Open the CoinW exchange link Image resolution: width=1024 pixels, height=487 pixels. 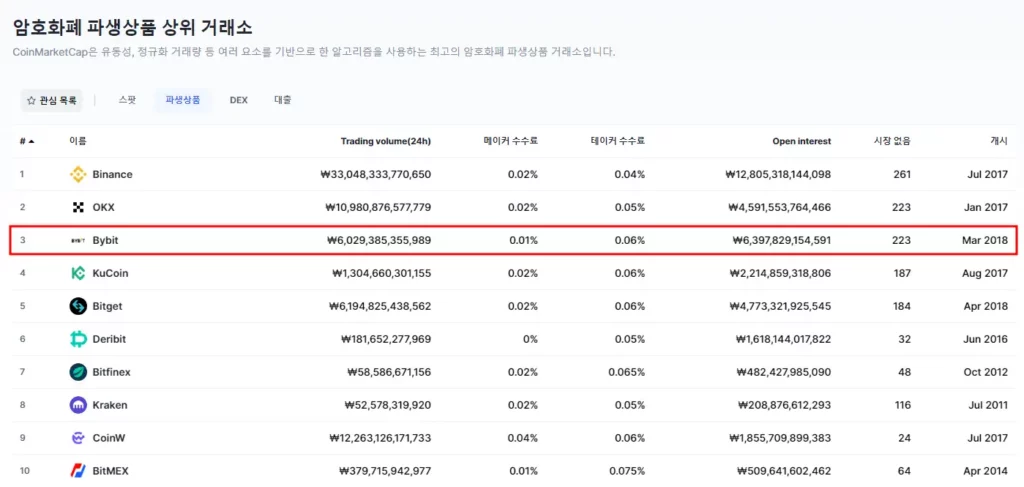[x=108, y=438]
